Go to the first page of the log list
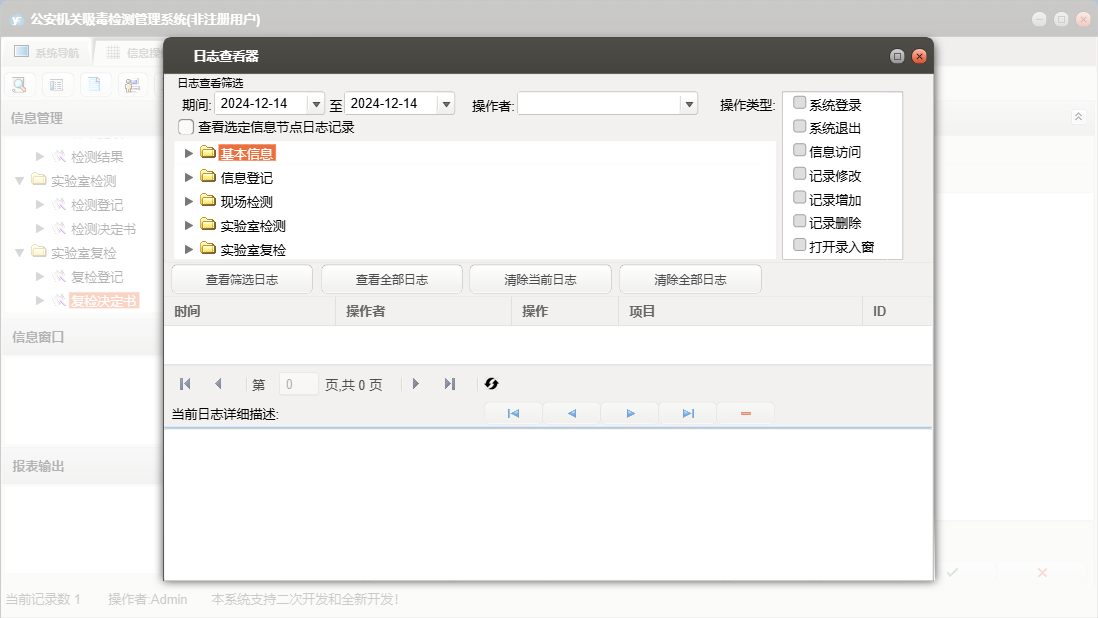This screenshot has height=618, width=1098. point(185,384)
